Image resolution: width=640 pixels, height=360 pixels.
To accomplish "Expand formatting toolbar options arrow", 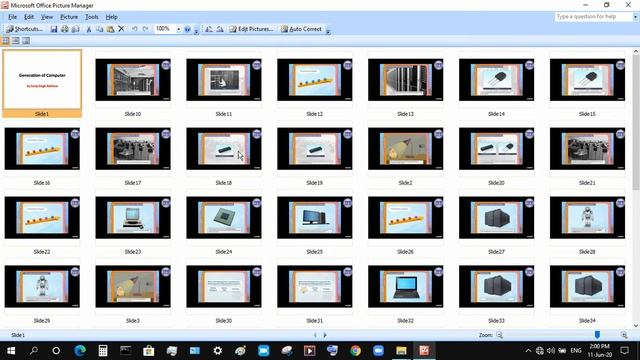I will (x=328, y=30).
